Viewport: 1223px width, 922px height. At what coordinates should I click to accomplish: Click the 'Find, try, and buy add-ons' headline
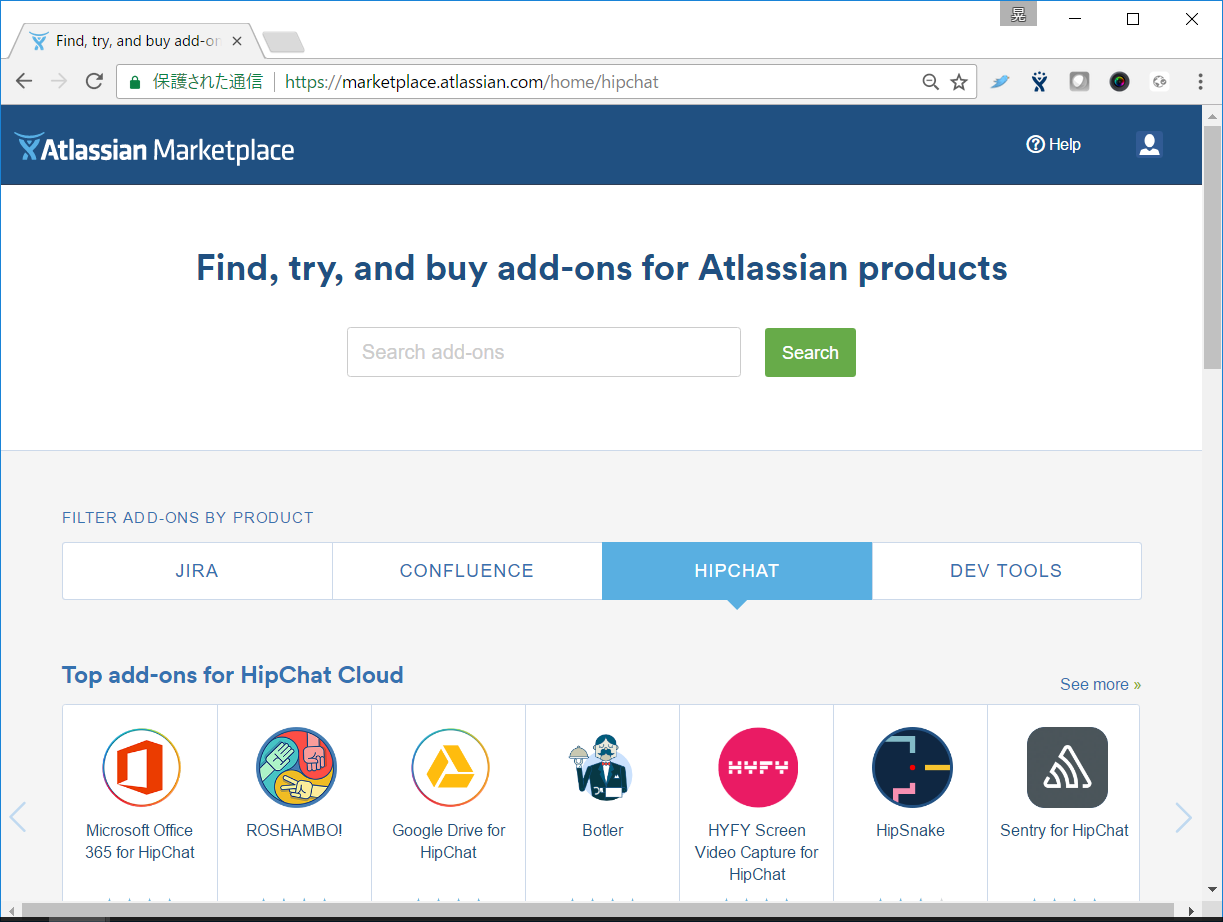(602, 268)
